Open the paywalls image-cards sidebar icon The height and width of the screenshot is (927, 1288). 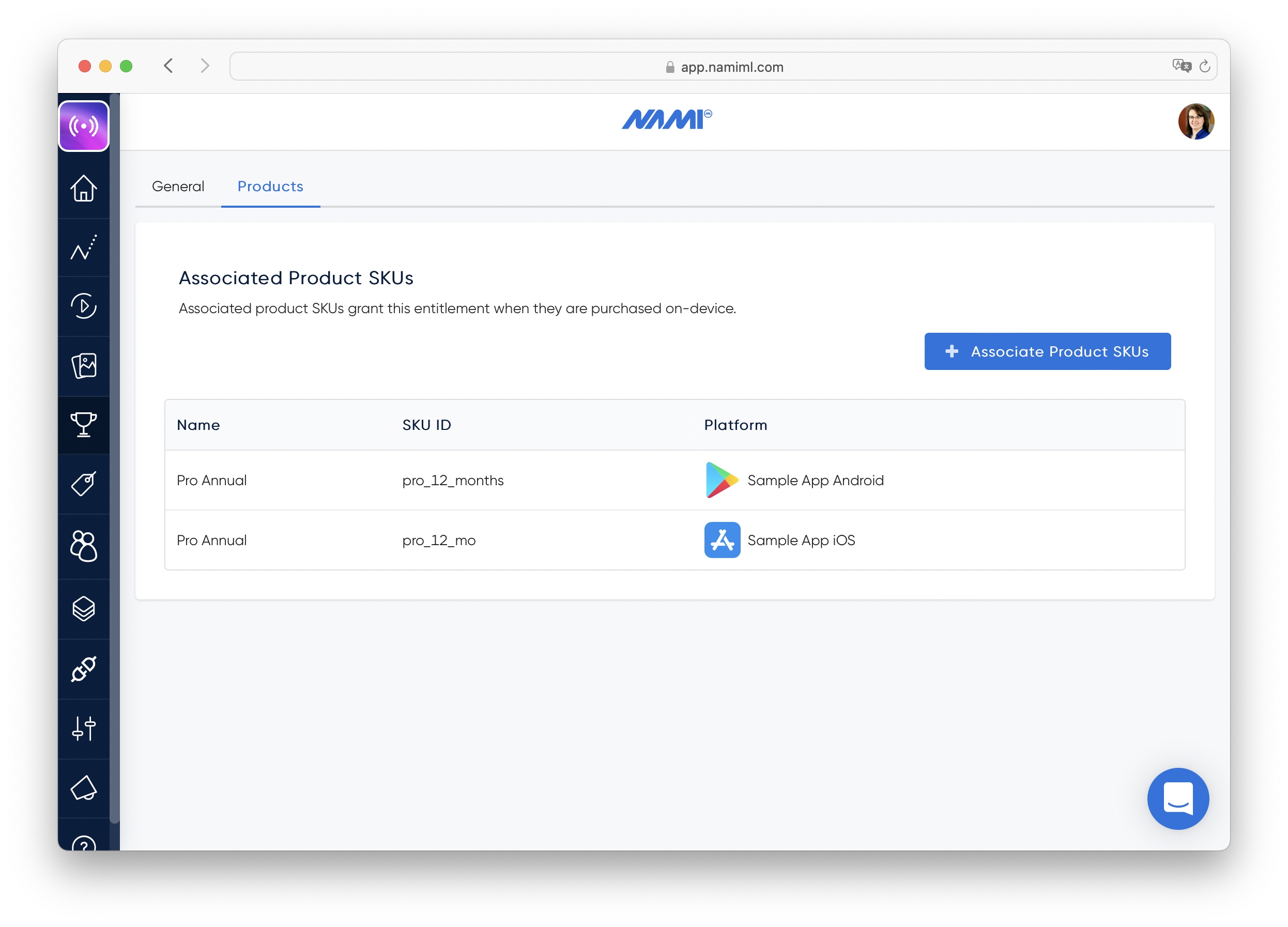[84, 366]
